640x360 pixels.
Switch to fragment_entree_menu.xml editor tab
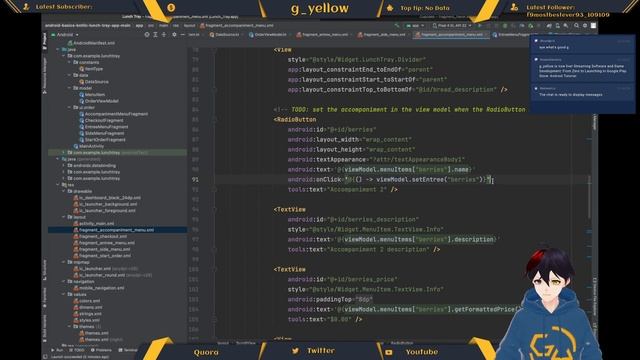[x=322, y=35]
